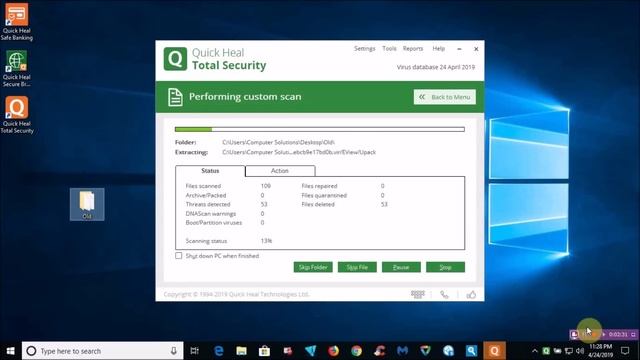Image resolution: width=640 pixels, height=360 pixels.
Task: Open CCleaner from taskbar
Action: [x=380, y=351]
